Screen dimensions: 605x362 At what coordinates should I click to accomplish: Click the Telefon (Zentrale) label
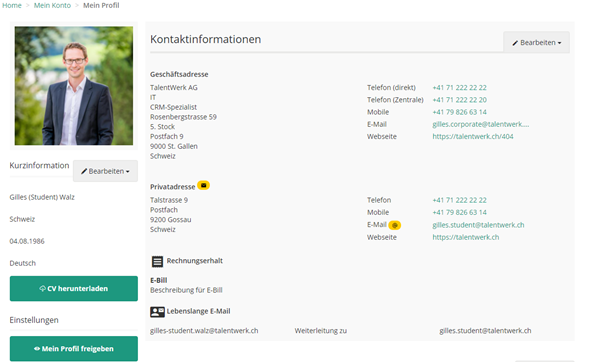click(x=395, y=100)
